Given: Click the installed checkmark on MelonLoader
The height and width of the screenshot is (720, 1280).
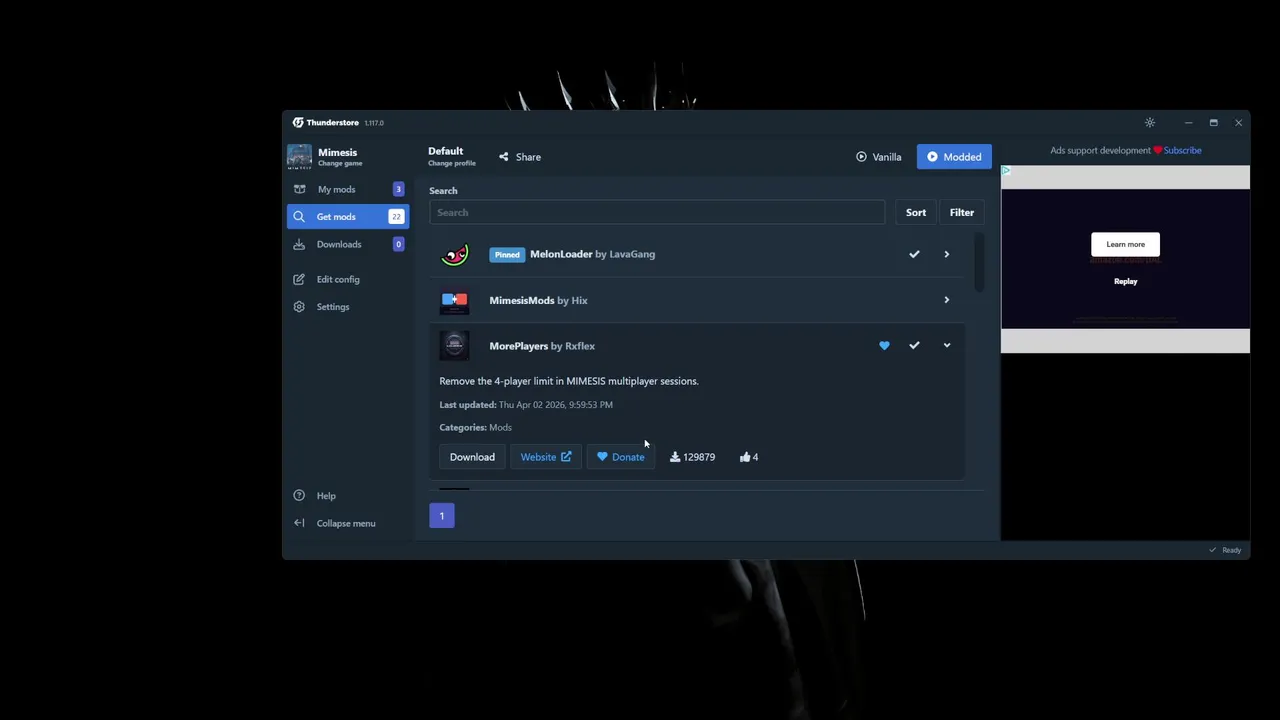Looking at the screenshot, I should pyautogui.click(x=914, y=254).
